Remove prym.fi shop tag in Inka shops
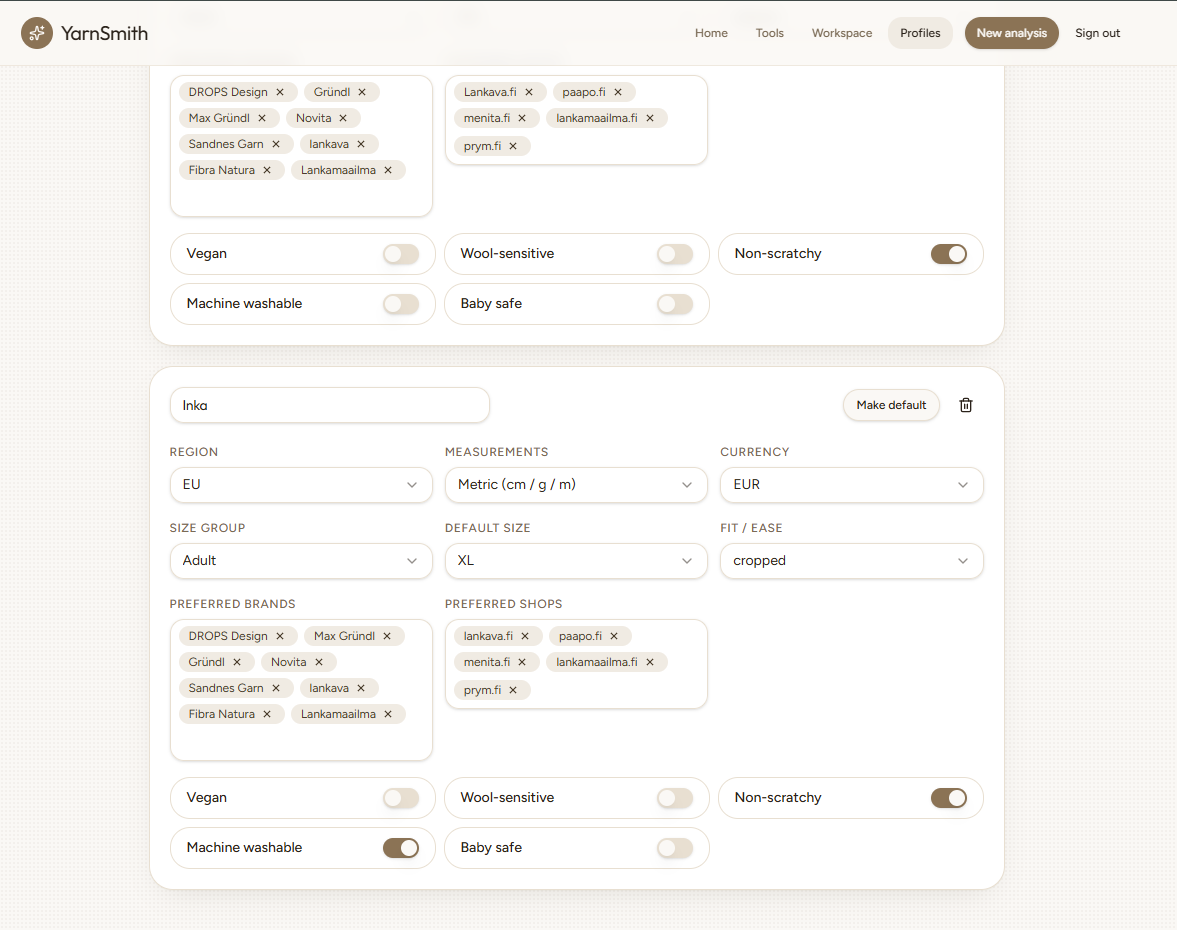Screen dimensions: 1177x930 513,691
